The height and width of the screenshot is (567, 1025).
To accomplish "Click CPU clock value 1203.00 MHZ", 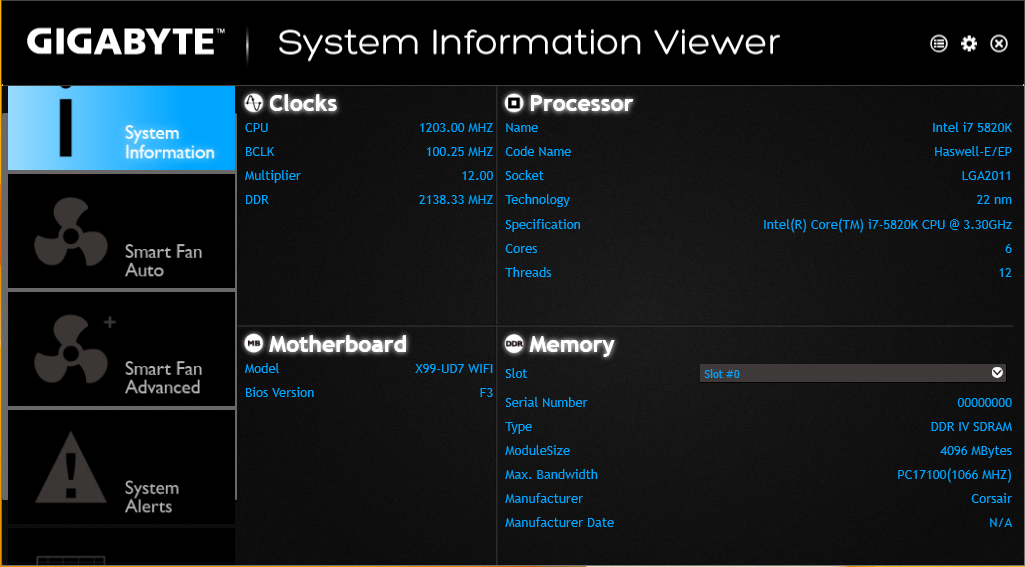I will [456, 128].
